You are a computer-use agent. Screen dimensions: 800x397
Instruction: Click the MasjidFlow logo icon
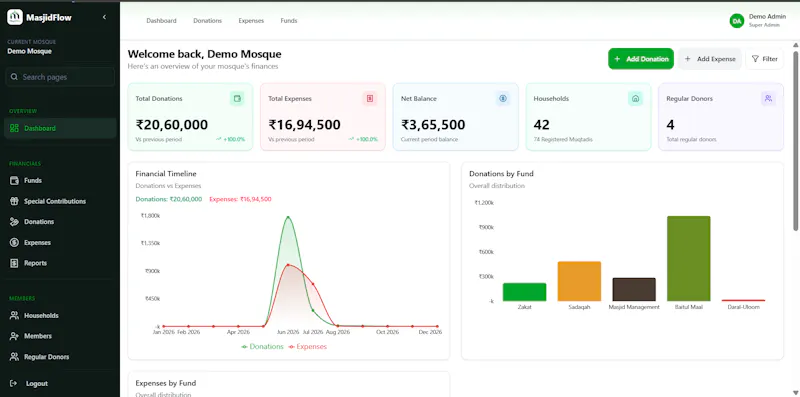pos(15,17)
